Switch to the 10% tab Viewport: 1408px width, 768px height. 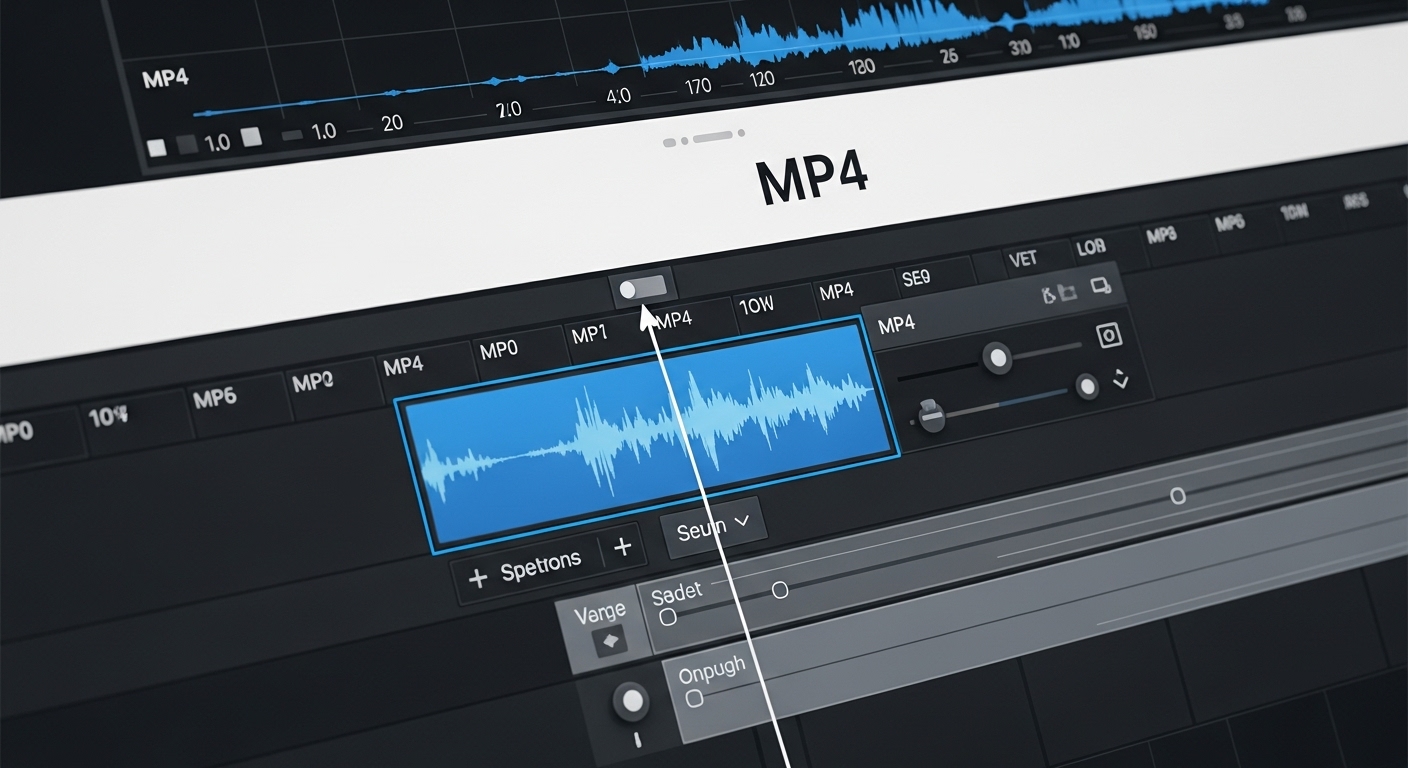tap(108, 416)
